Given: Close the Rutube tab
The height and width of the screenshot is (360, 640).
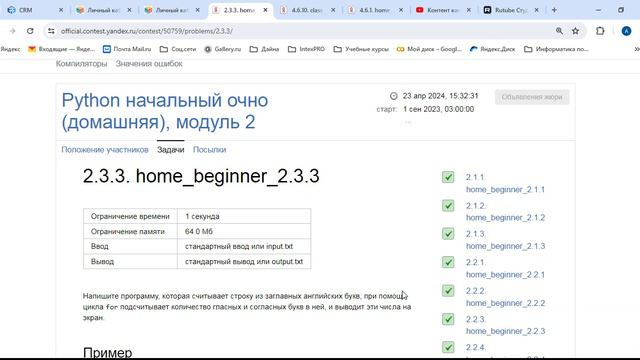Looking at the screenshot, I should click(536, 10).
